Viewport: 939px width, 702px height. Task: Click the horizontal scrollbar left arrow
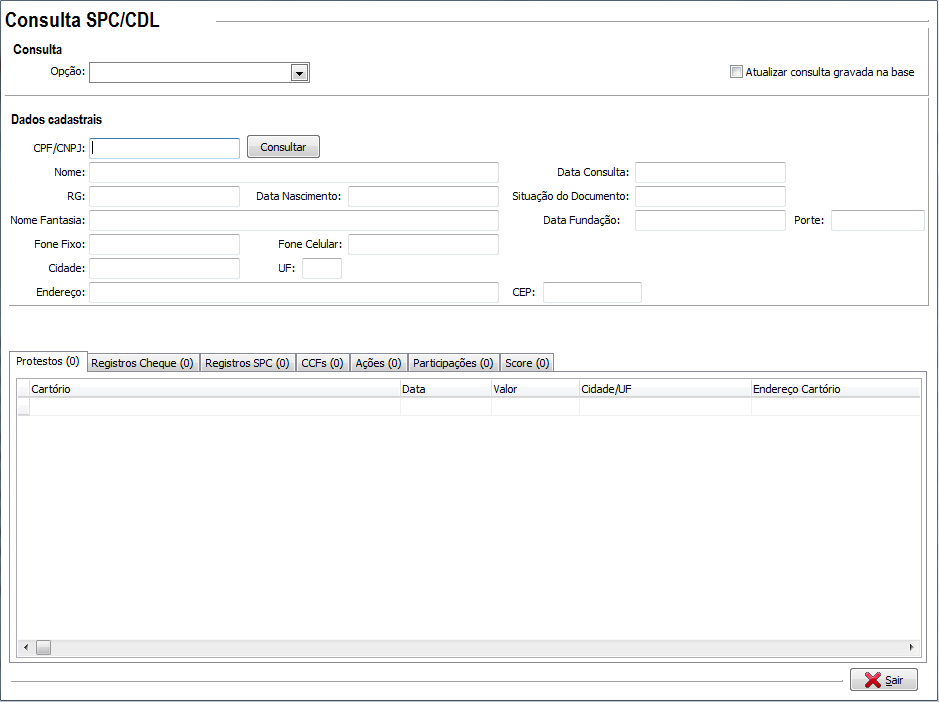tap(25, 648)
